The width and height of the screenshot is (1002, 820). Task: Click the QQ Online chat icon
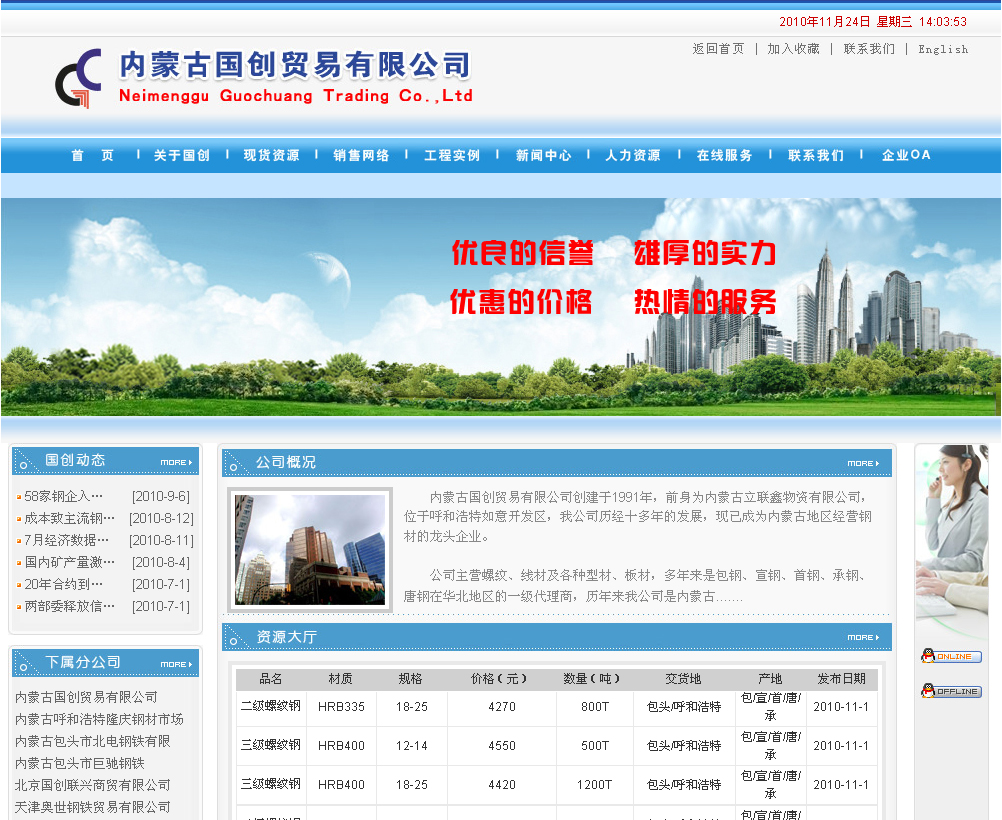click(x=951, y=656)
